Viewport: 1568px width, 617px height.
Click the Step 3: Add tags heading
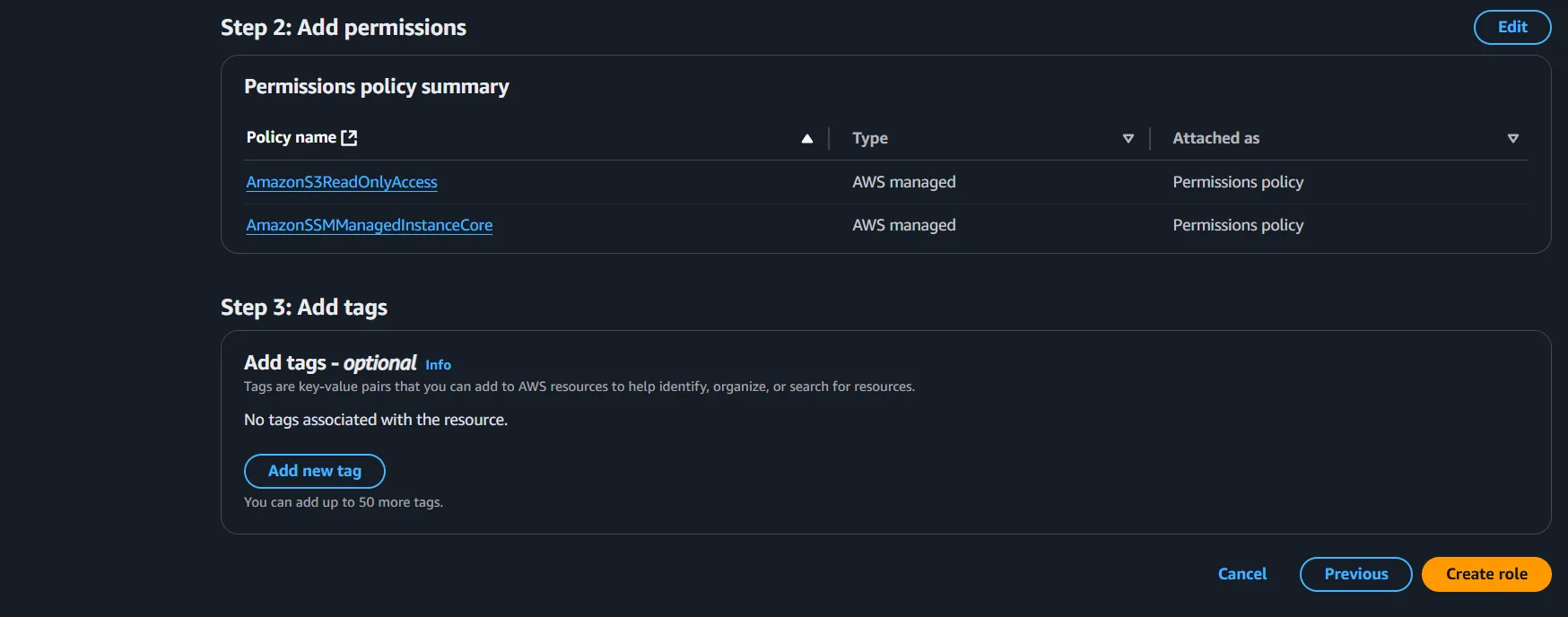tap(304, 308)
